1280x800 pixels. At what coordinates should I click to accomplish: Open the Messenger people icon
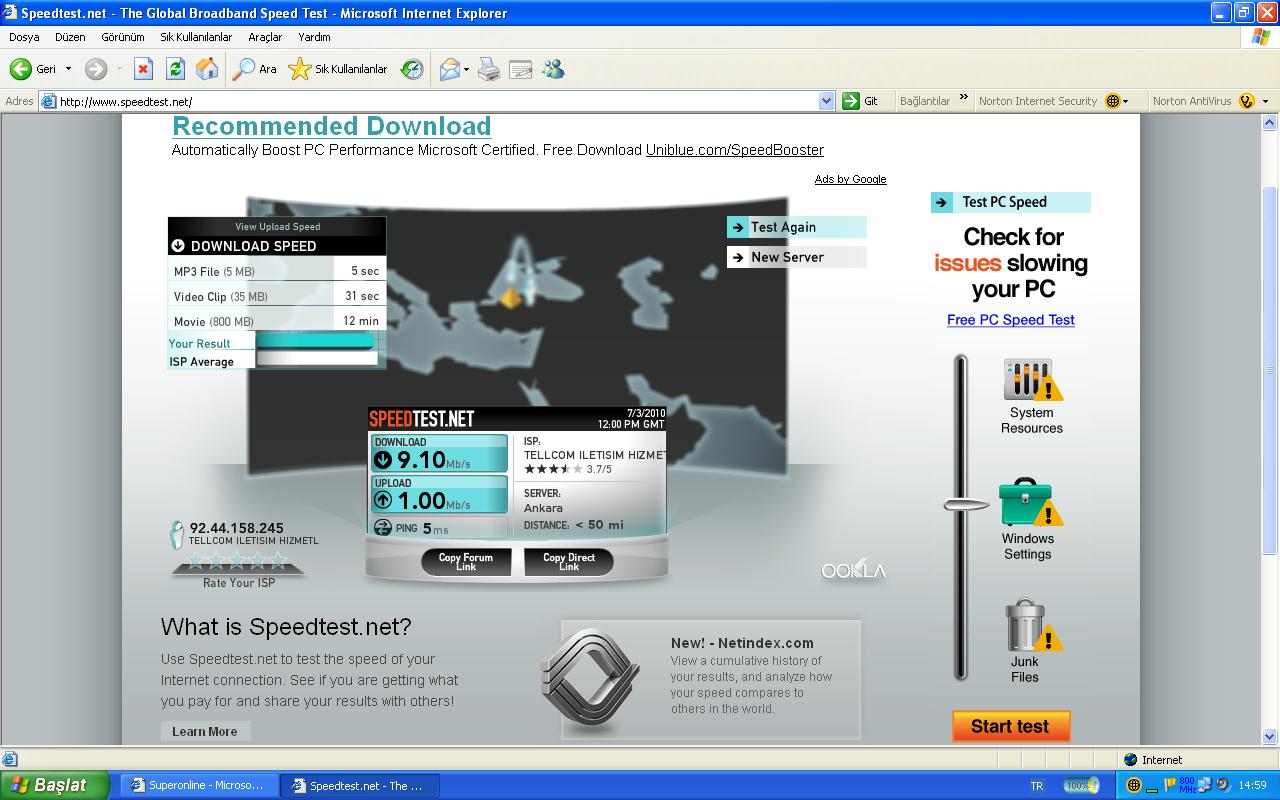[553, 69]
